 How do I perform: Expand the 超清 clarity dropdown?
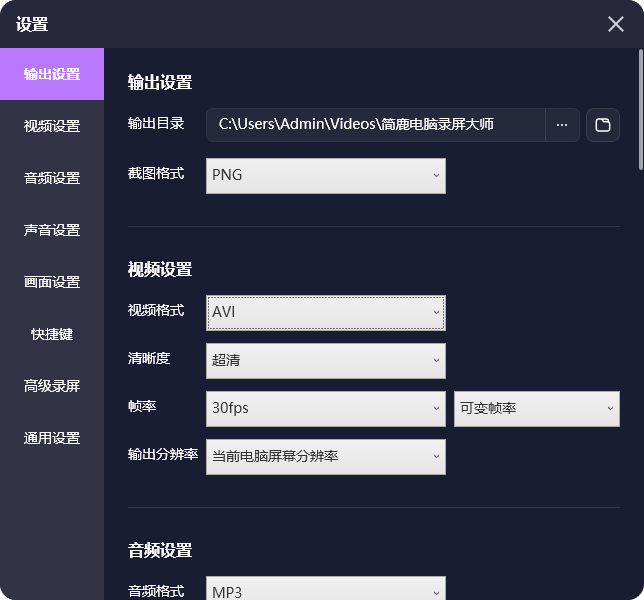pos(326,361)
